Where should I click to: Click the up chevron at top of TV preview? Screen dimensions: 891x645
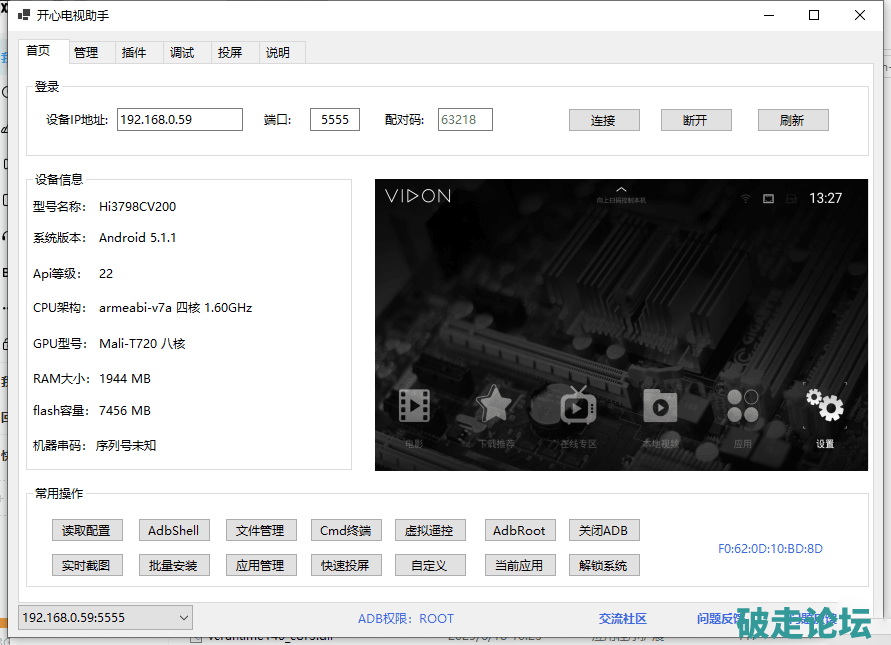tap(621, 188)
